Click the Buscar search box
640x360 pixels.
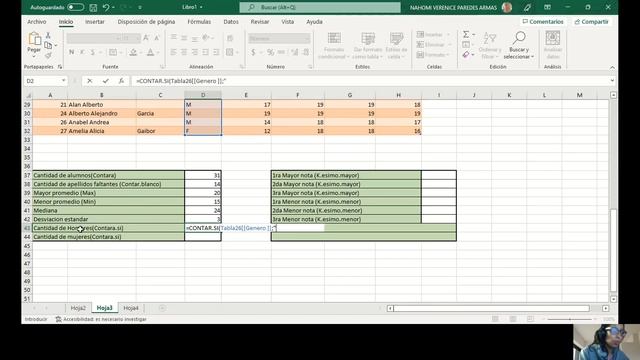tap(320, 7)
